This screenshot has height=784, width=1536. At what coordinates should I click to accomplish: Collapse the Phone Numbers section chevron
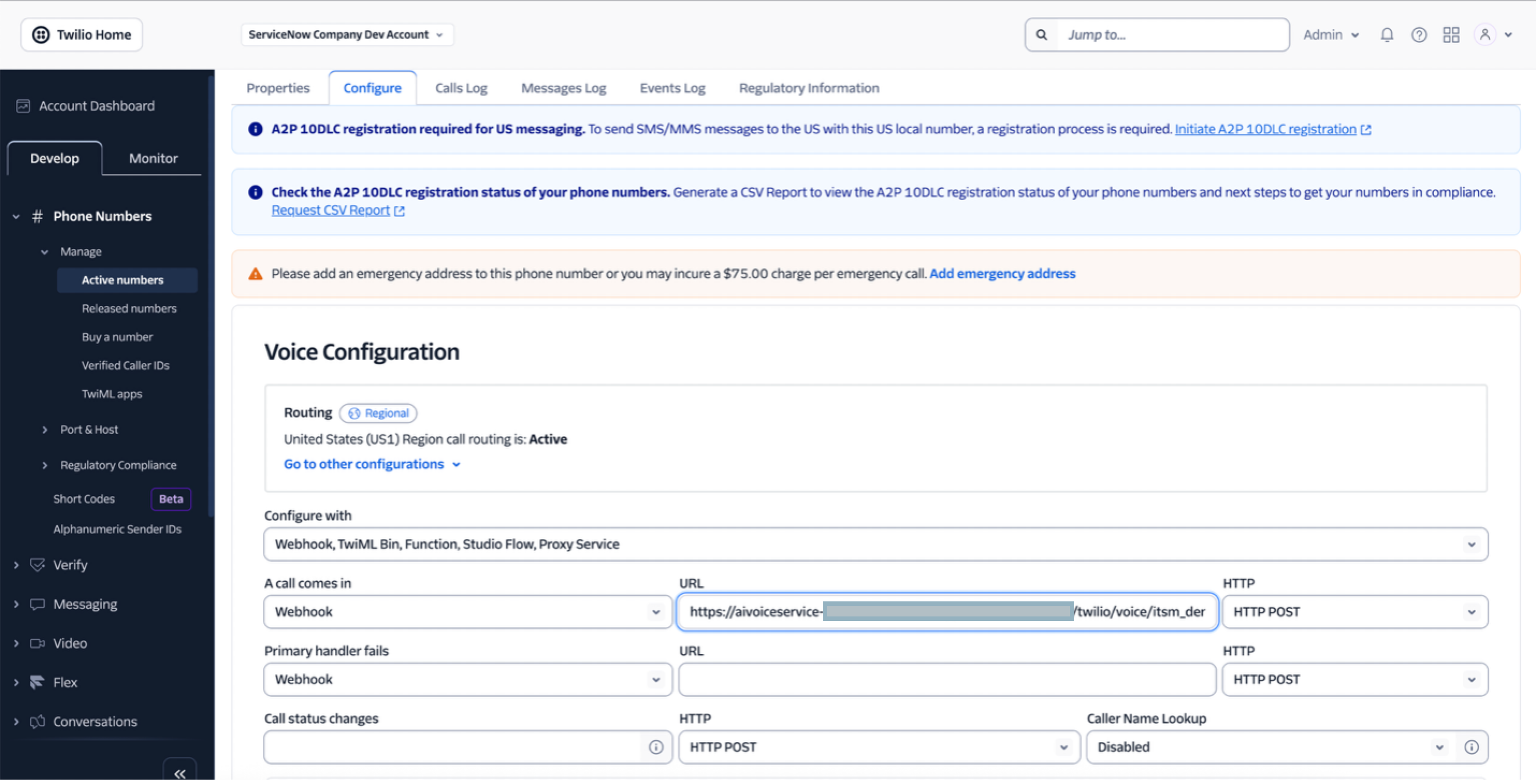click(x=16, y=217)
